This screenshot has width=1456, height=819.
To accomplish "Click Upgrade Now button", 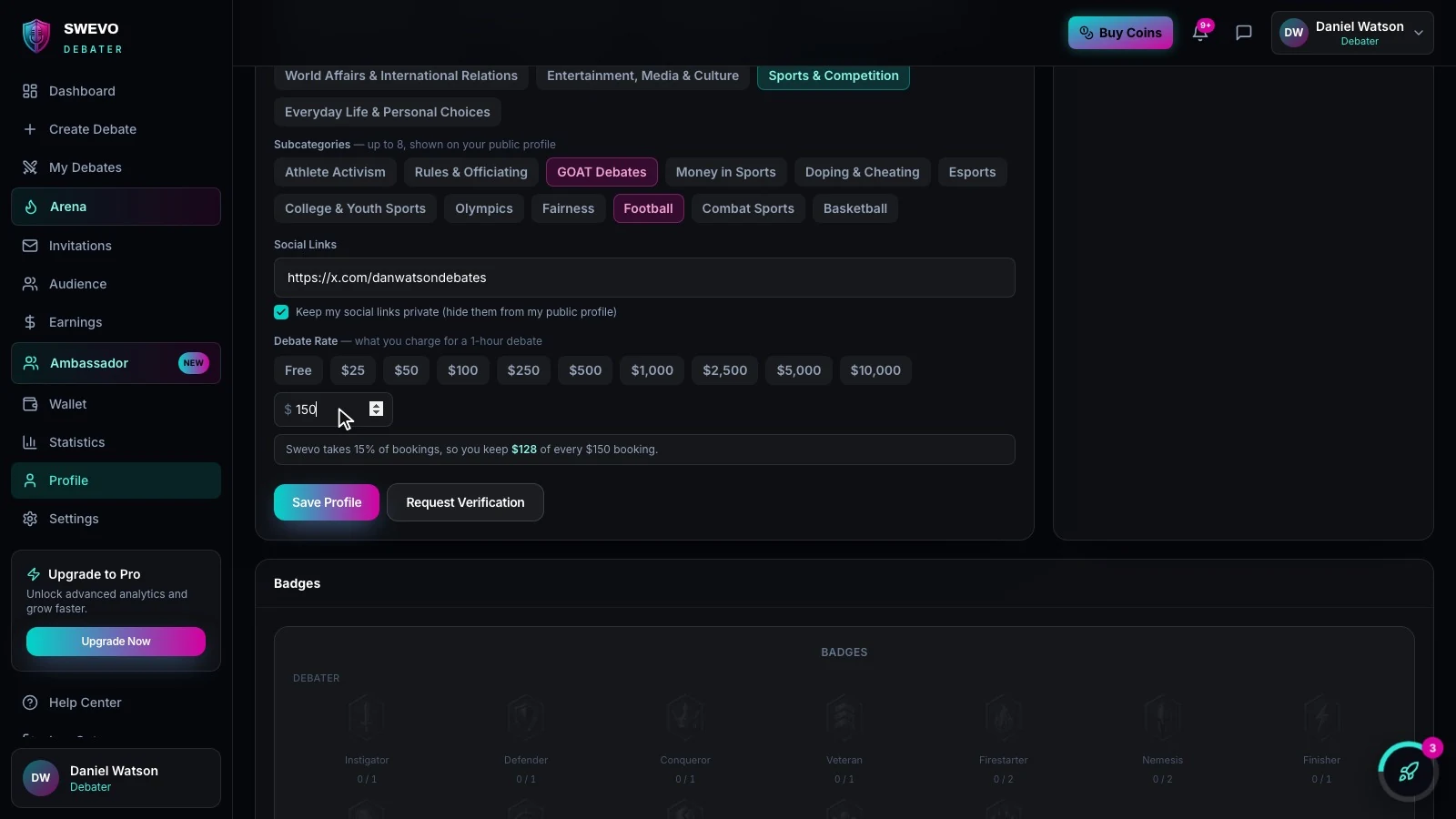I will [116, 642].
